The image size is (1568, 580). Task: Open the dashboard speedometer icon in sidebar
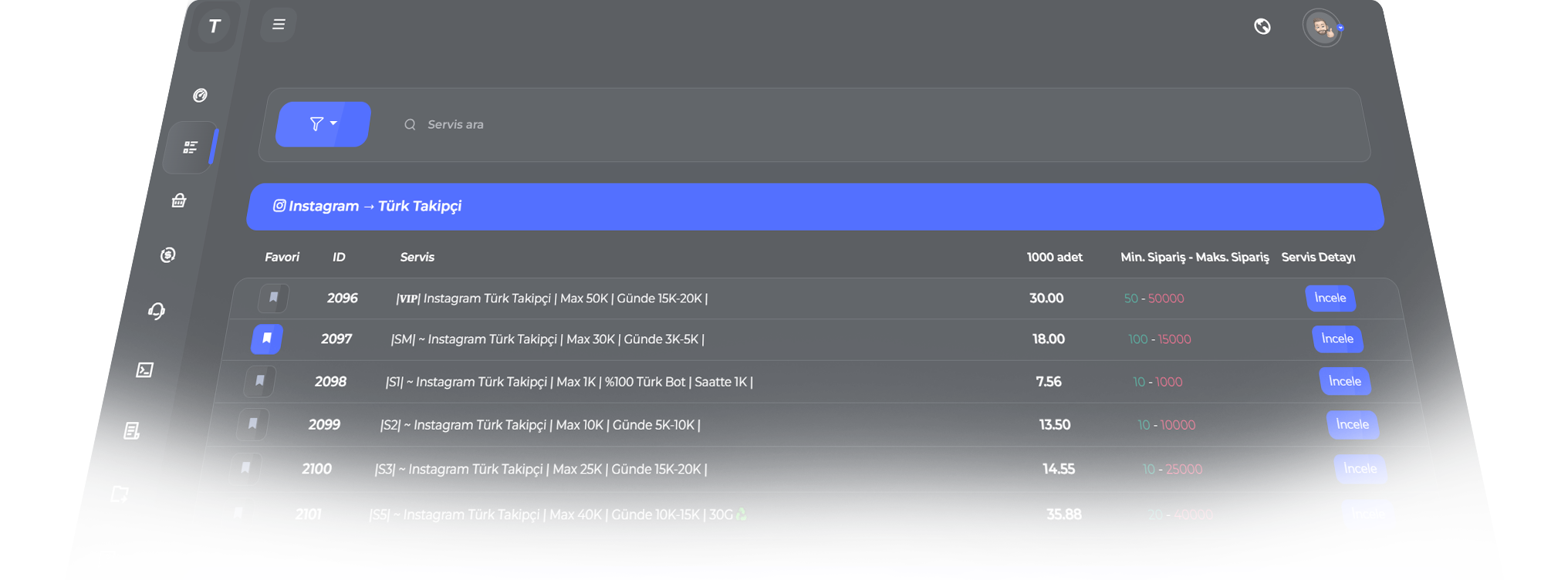200,95
